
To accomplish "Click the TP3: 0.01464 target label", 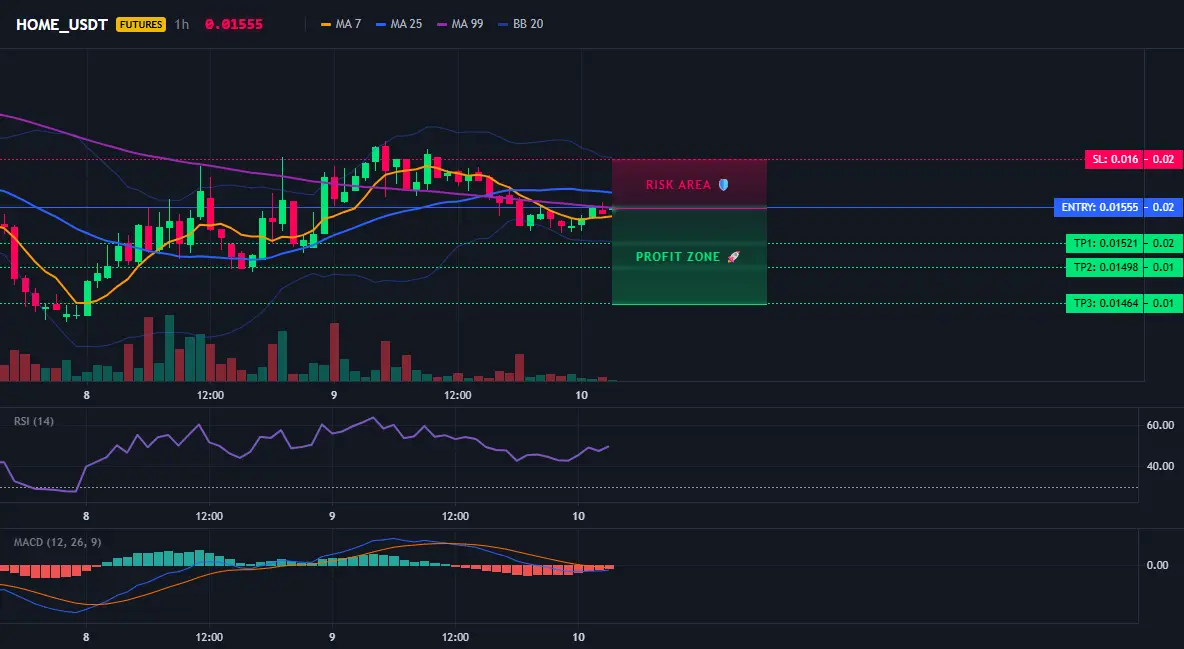I will point(1105,303).
